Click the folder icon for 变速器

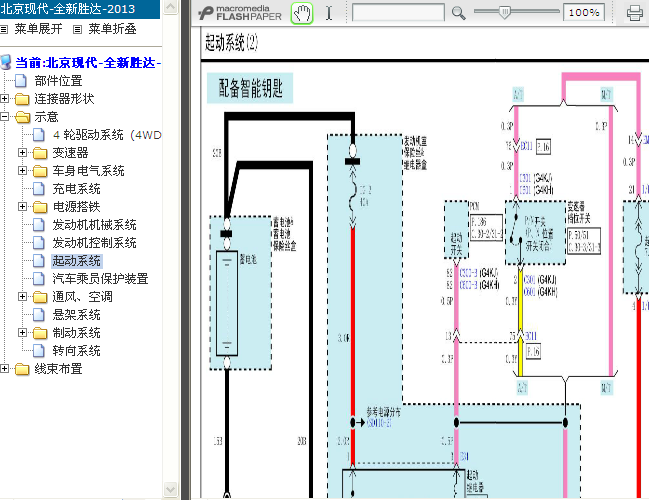[40, 153]
